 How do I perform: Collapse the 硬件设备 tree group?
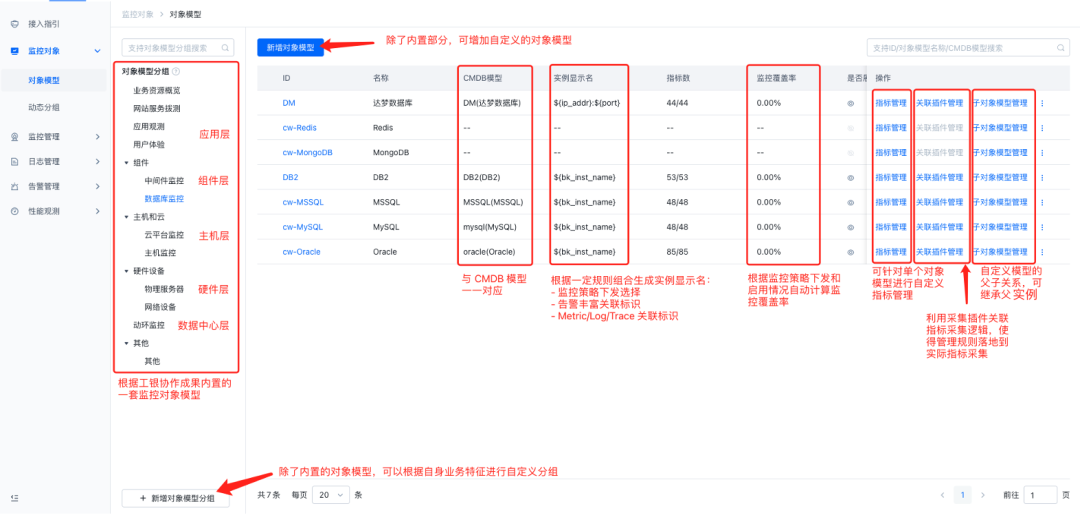point(126,271)
